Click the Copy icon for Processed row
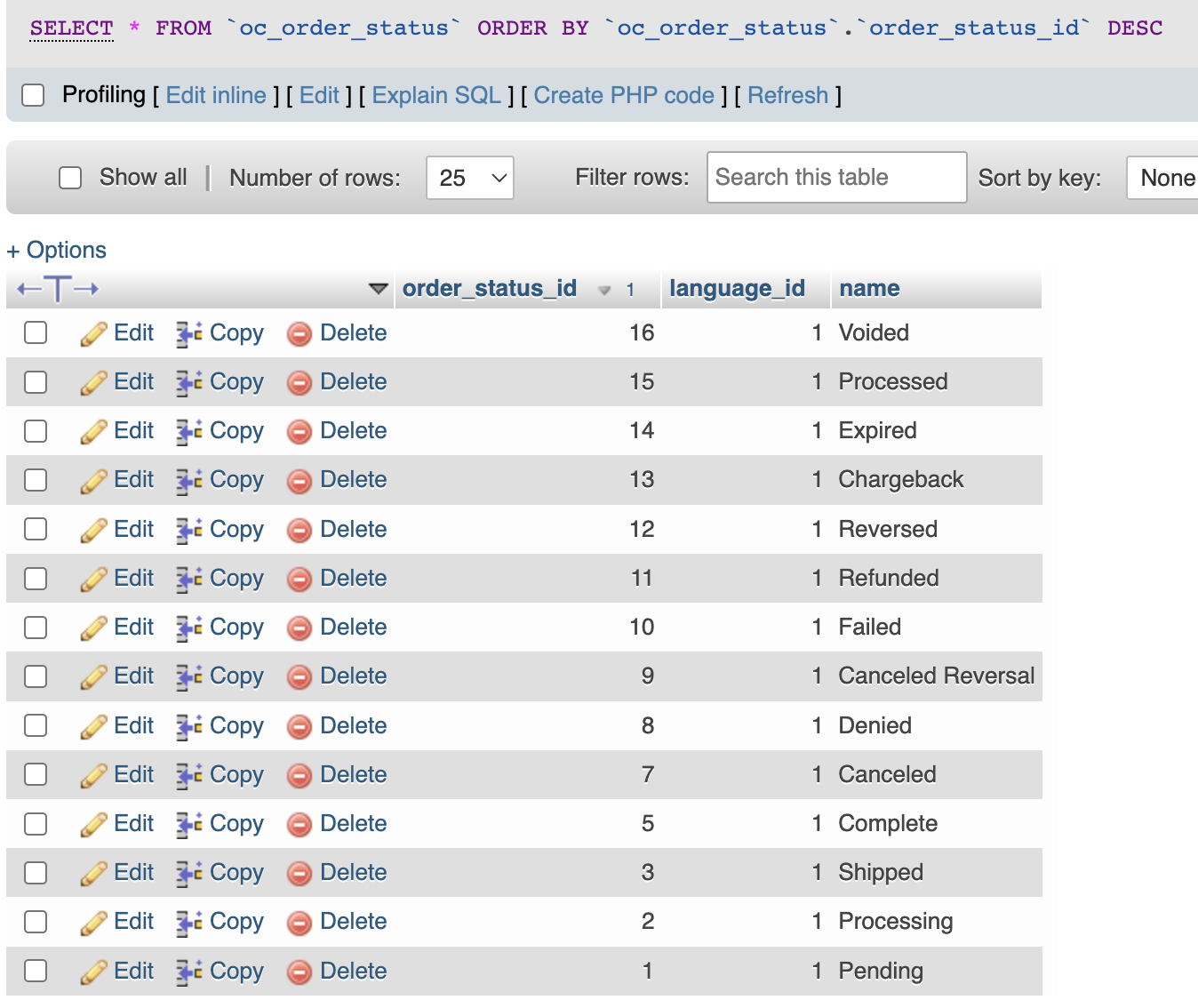Viewport: 1198px width, 1008px height. tap(189, 383)
